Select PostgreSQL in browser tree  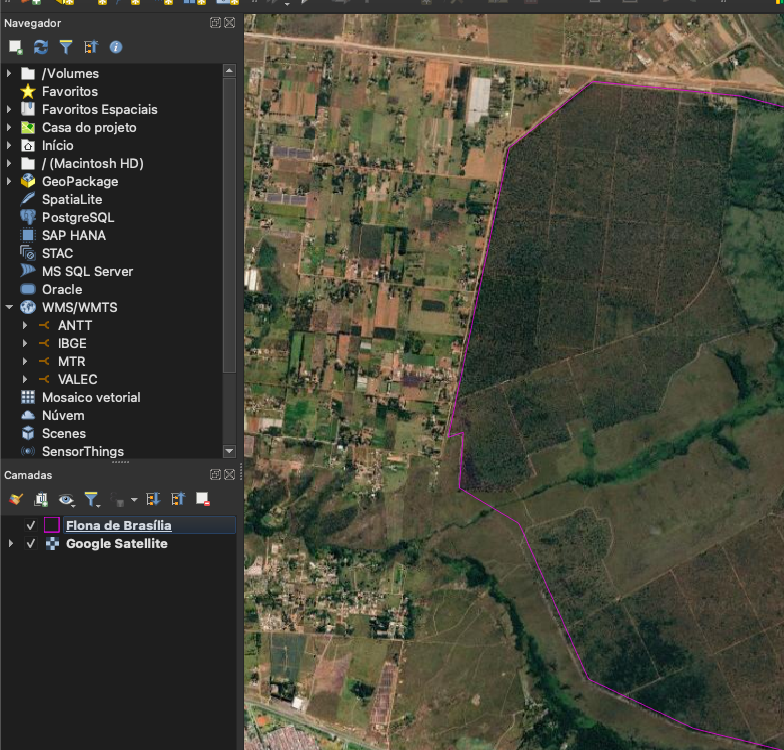78,218
